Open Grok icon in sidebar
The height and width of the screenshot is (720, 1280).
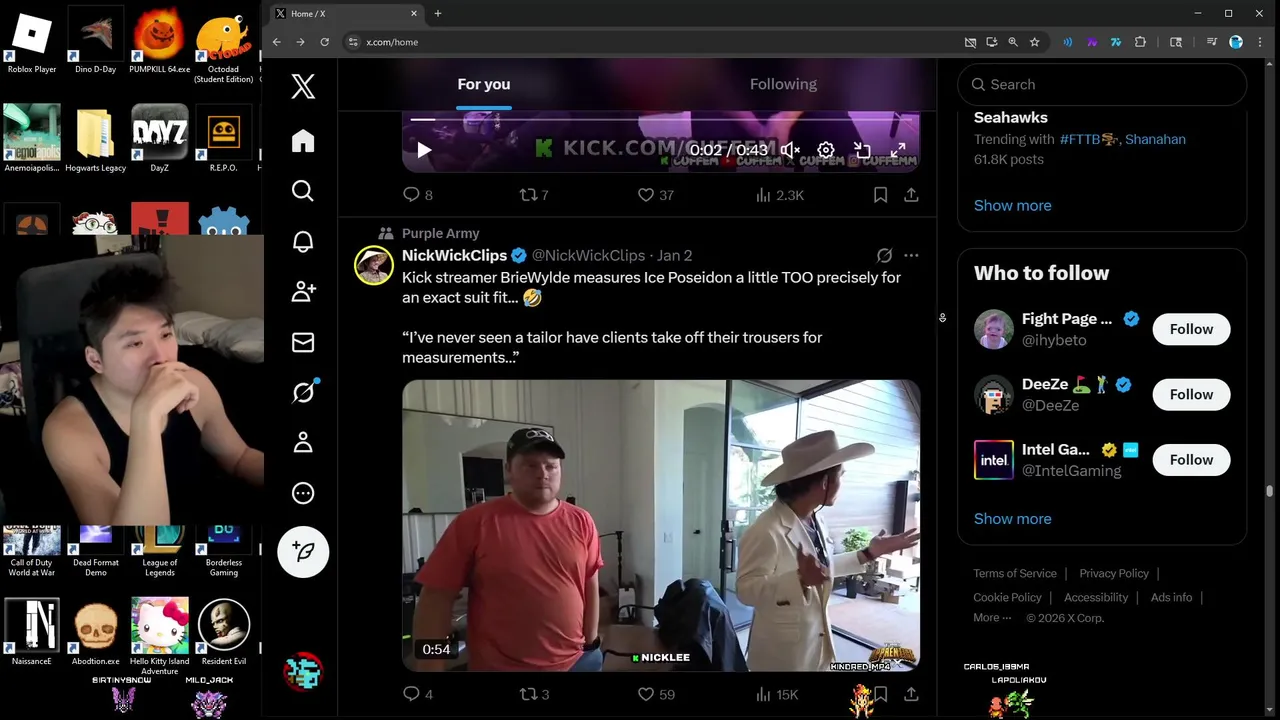tap(303, 393)
